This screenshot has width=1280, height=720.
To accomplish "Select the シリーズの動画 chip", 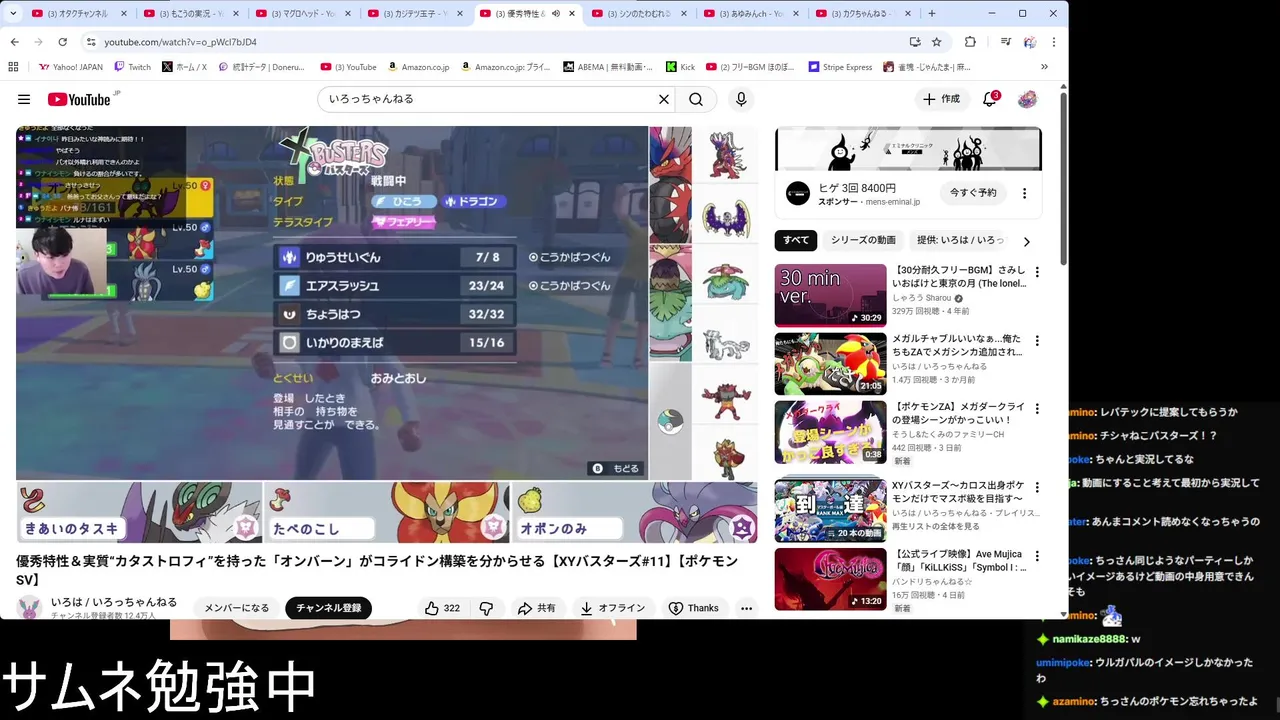I will coord(863,240).
